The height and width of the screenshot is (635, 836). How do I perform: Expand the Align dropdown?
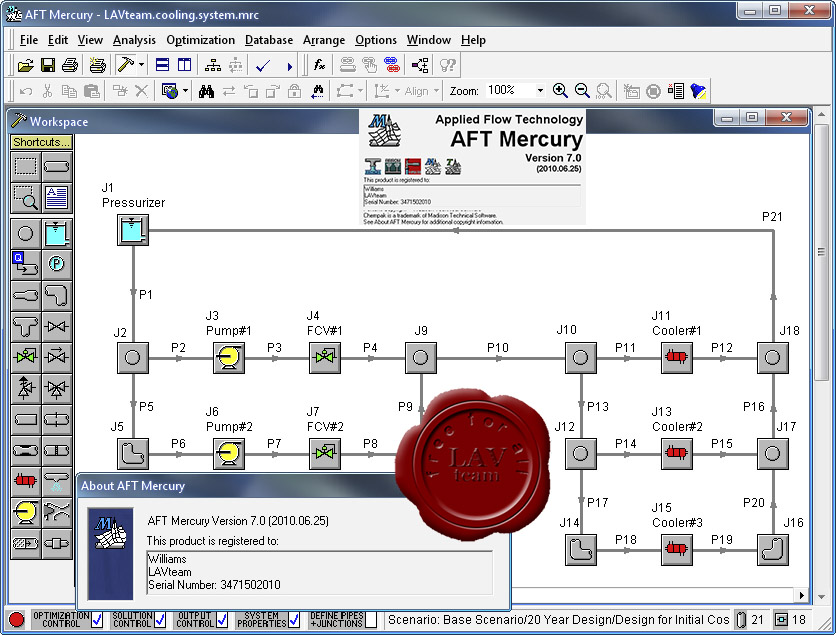tap(436, 91)
